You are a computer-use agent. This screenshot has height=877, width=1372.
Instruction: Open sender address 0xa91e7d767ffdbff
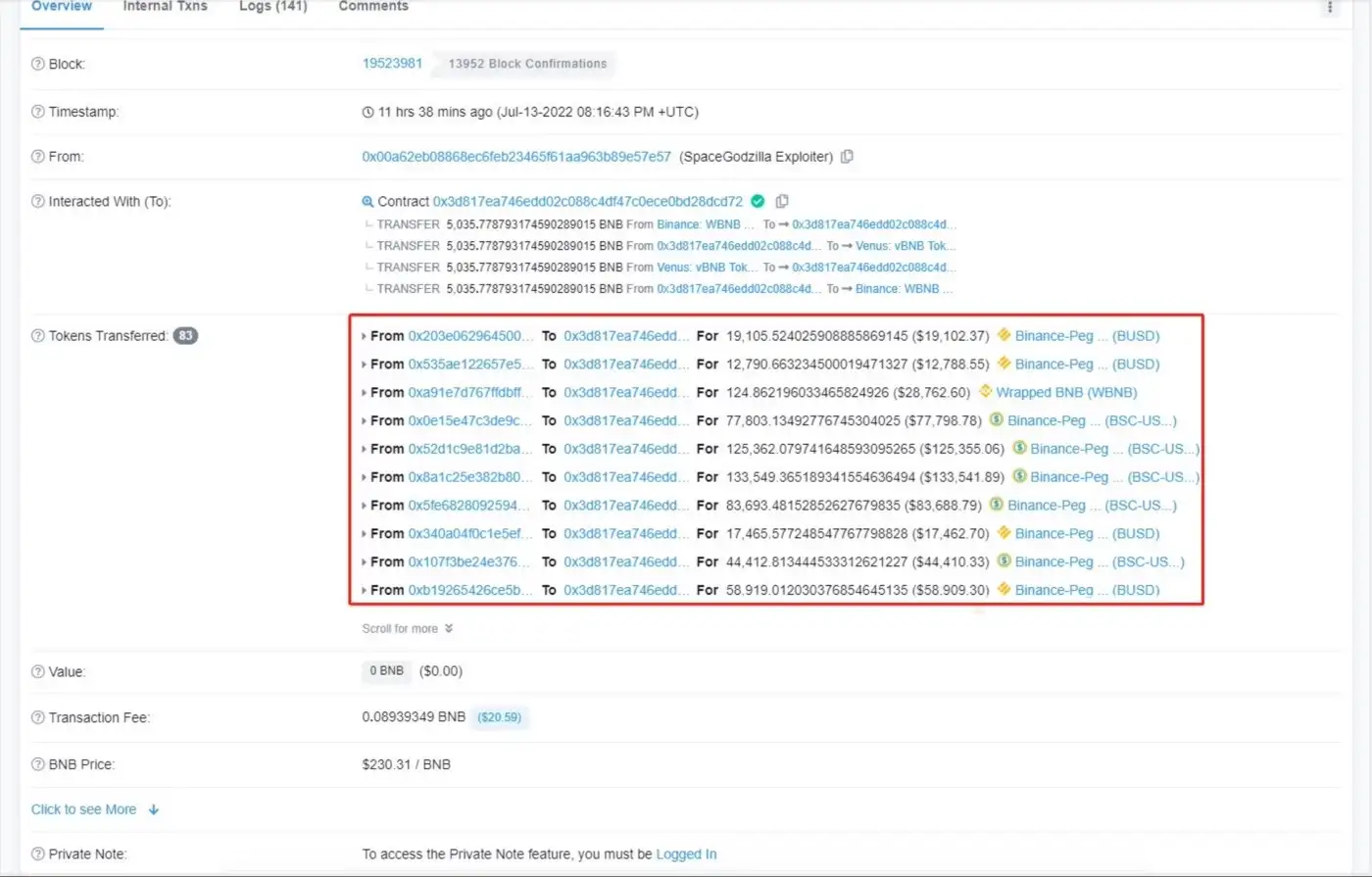click(470, 392)
